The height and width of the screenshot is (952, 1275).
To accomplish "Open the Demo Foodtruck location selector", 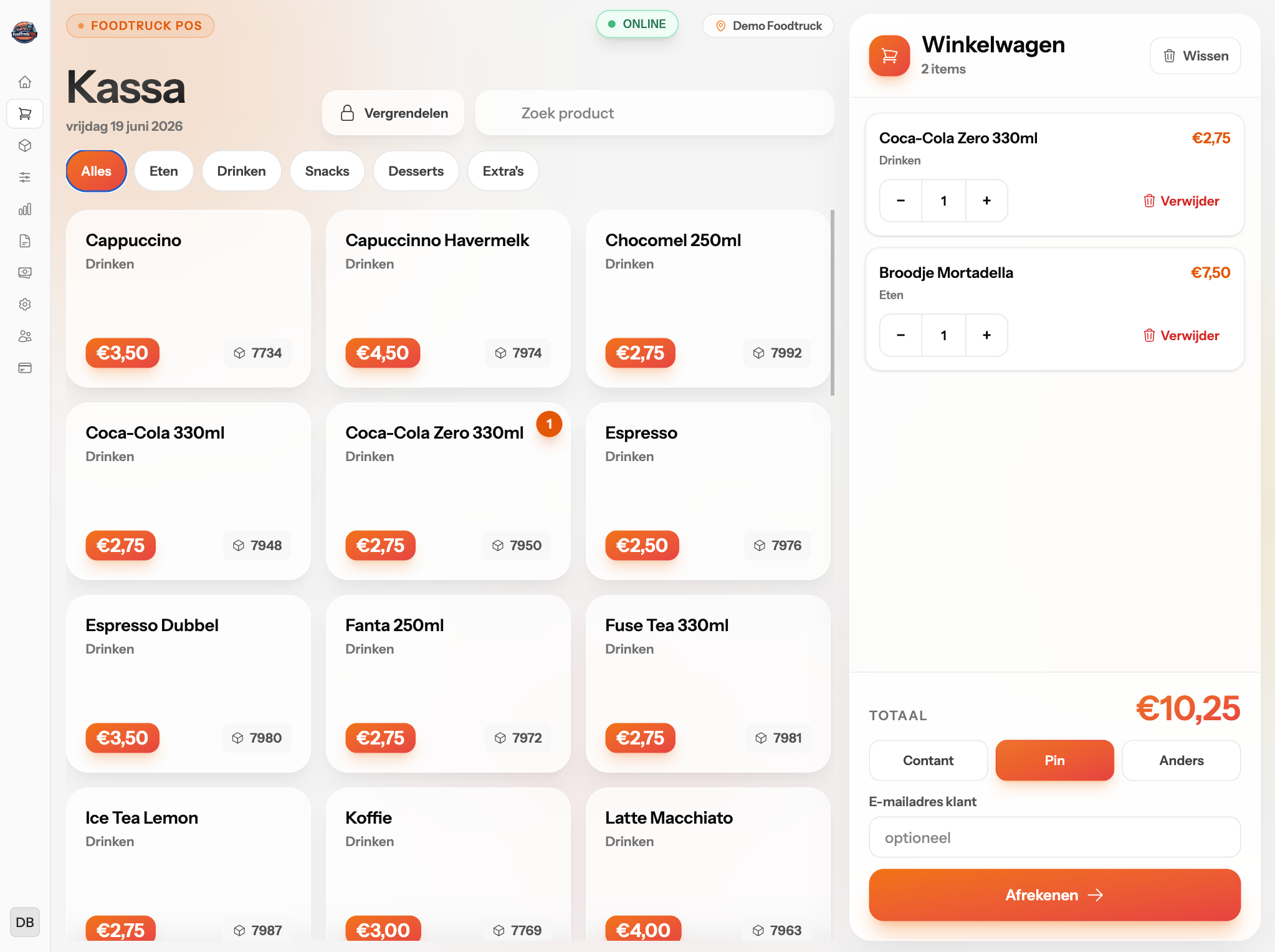I will 768,26.
